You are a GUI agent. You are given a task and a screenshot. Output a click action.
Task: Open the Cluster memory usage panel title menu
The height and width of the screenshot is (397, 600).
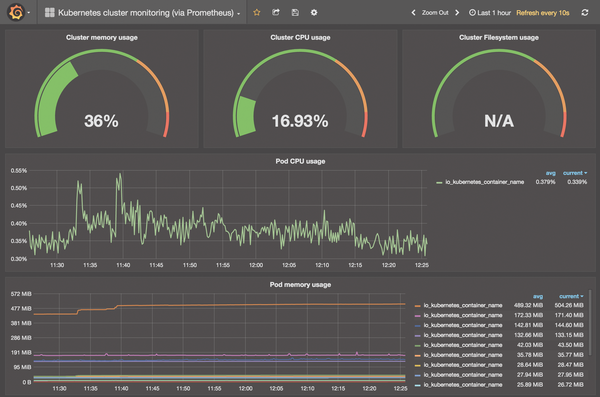(x=102, y=38)
